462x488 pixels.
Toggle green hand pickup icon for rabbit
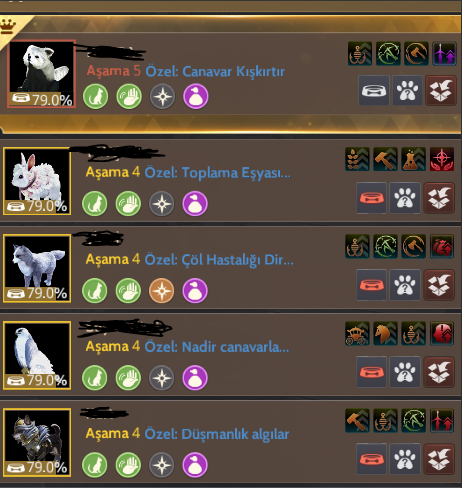point(128,204)
